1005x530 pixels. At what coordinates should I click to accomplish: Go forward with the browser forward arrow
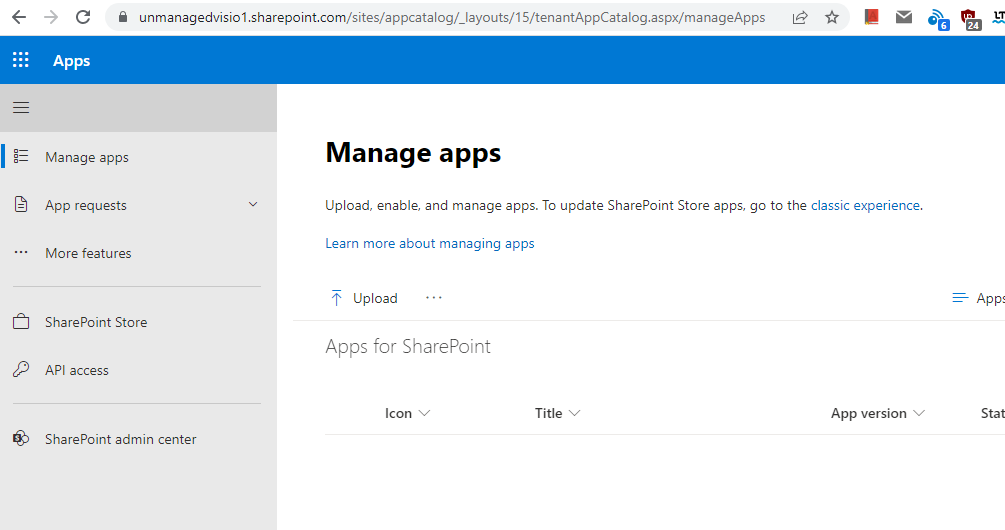point(51,17)
